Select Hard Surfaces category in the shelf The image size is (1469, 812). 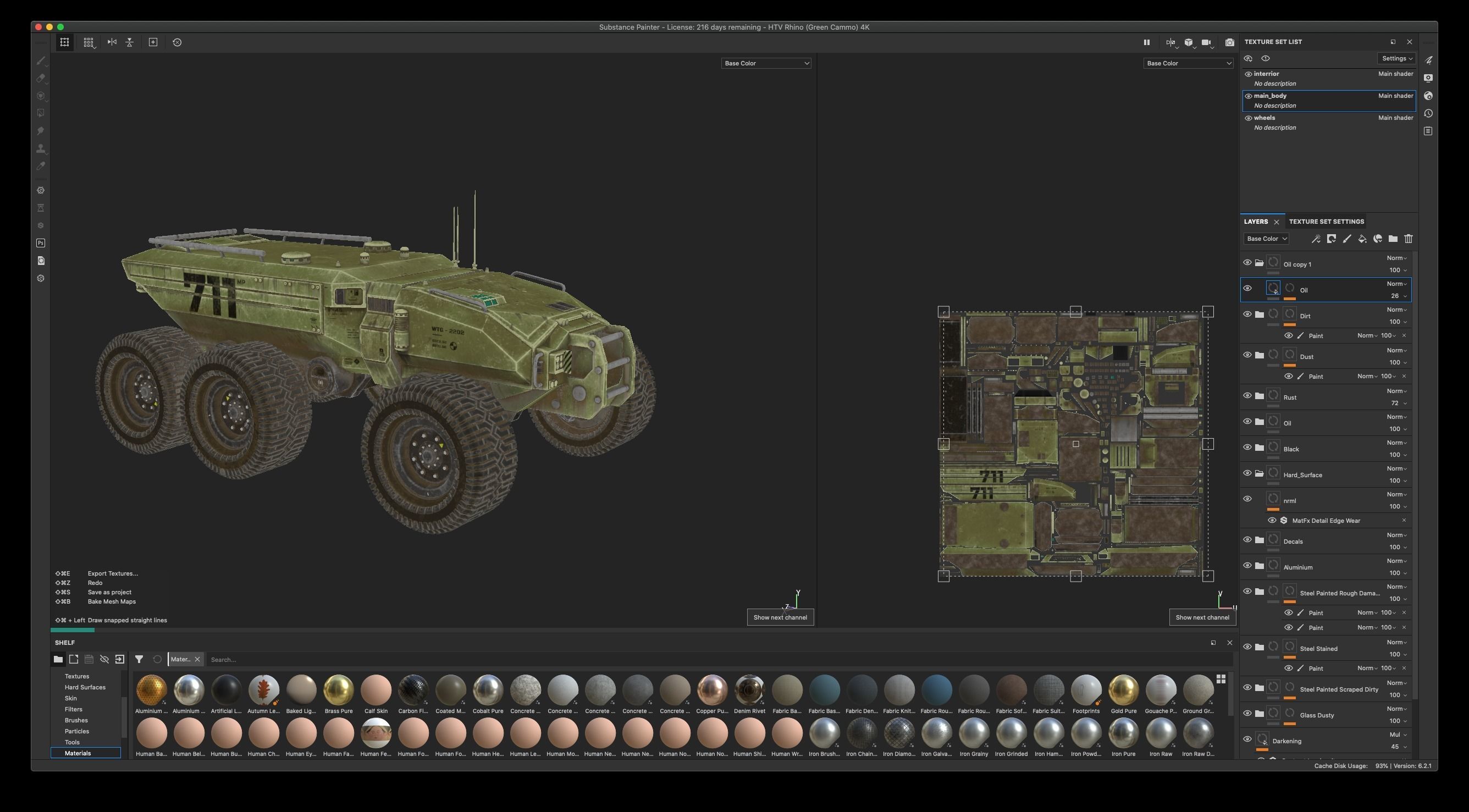(85, 687)
